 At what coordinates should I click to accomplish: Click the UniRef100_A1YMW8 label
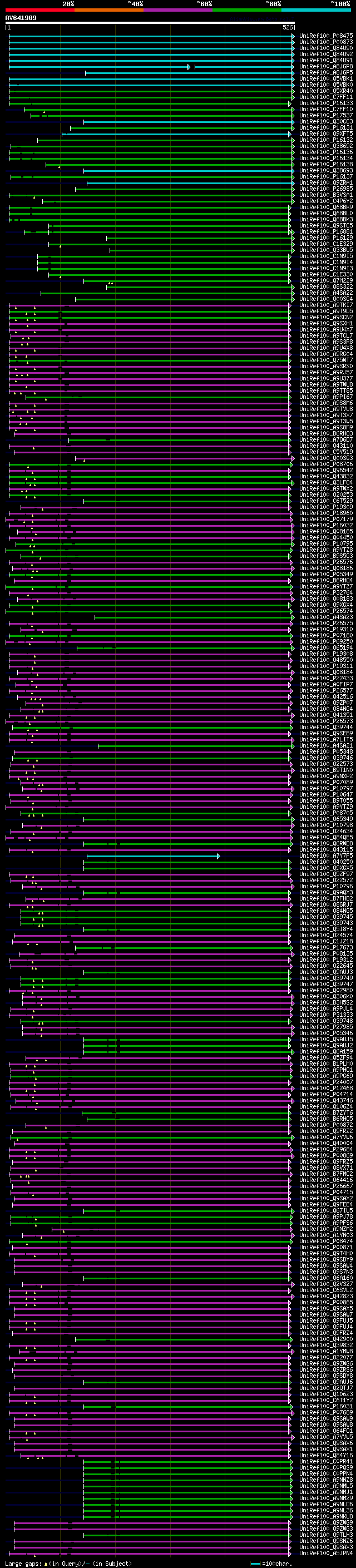click(x=326, y=1351)
